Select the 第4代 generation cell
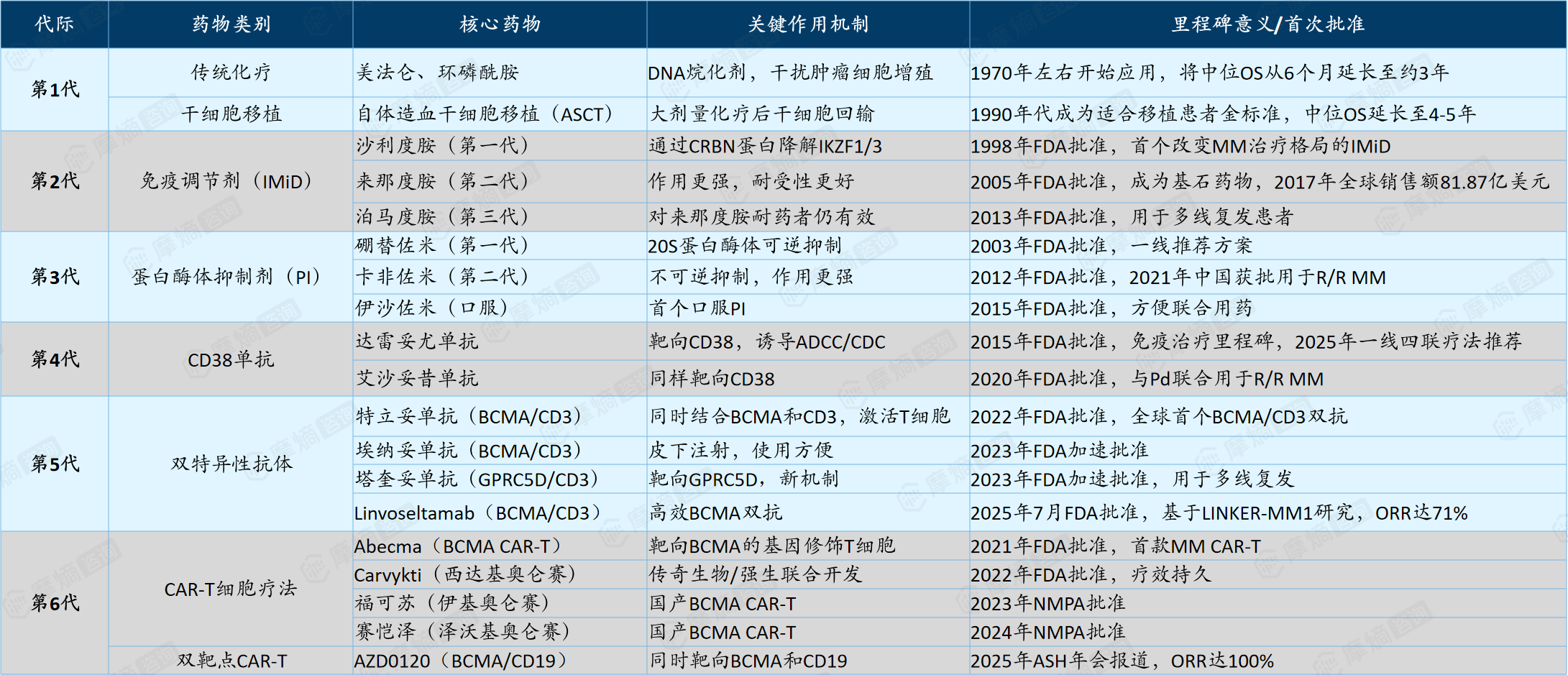Screen dimensions: 1568x675 (55, 359)
